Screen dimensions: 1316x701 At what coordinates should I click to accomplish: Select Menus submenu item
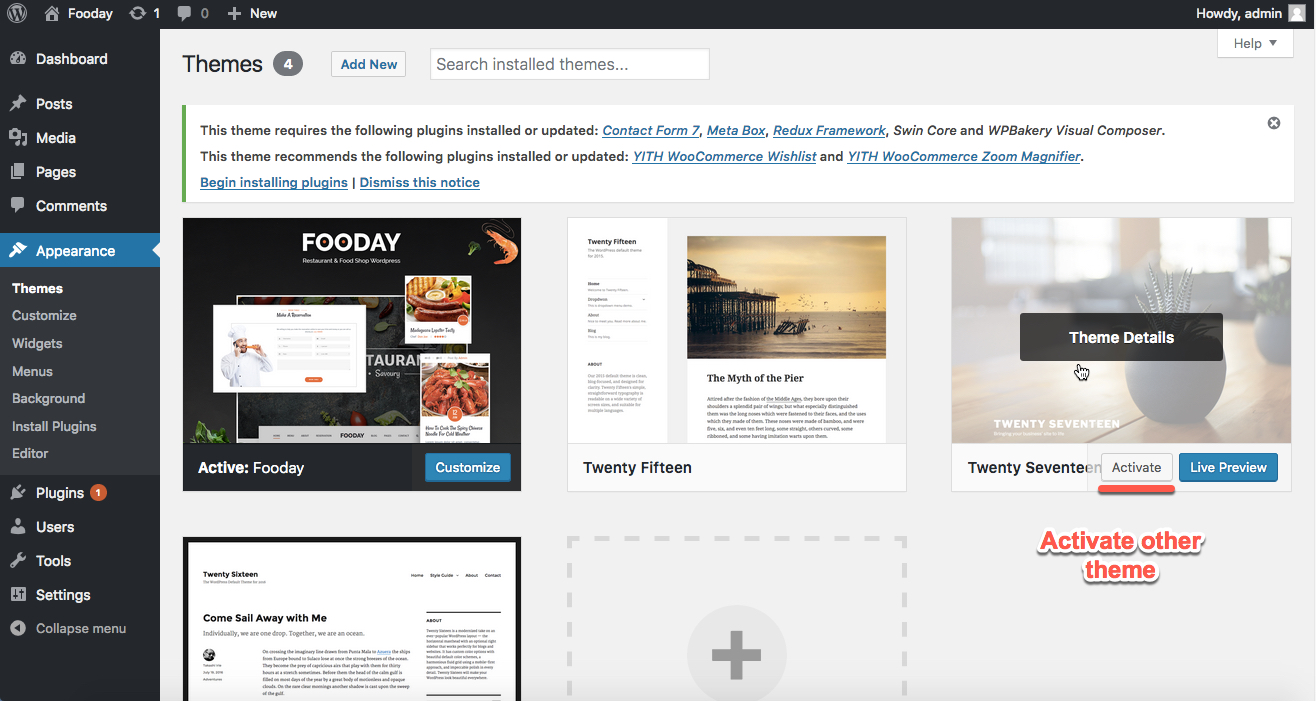click(32, 371)
